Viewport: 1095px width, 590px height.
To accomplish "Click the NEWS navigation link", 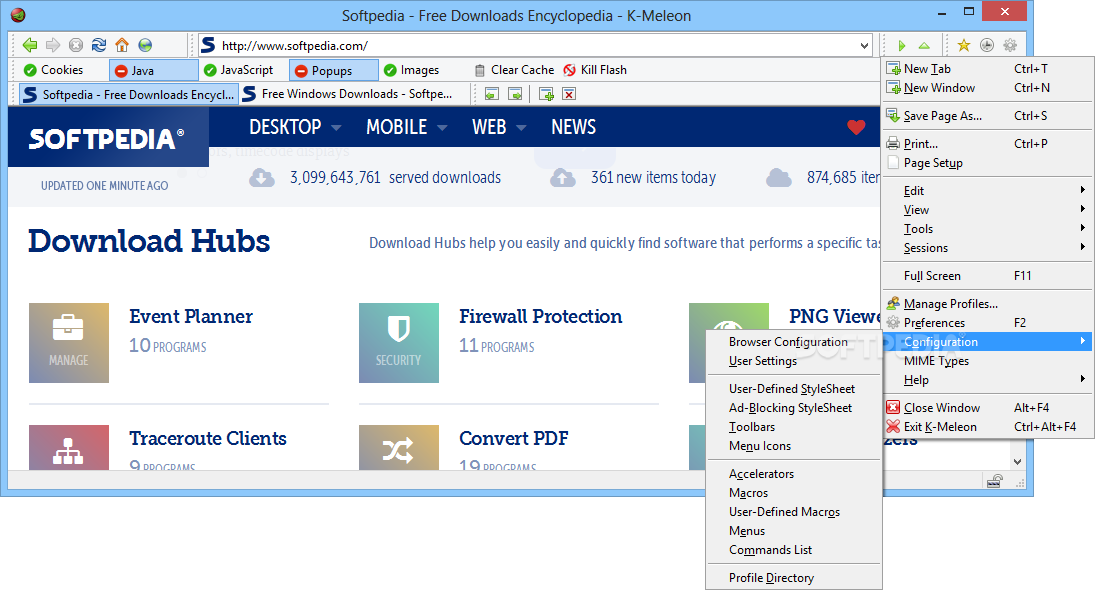I will coord(573,127).
